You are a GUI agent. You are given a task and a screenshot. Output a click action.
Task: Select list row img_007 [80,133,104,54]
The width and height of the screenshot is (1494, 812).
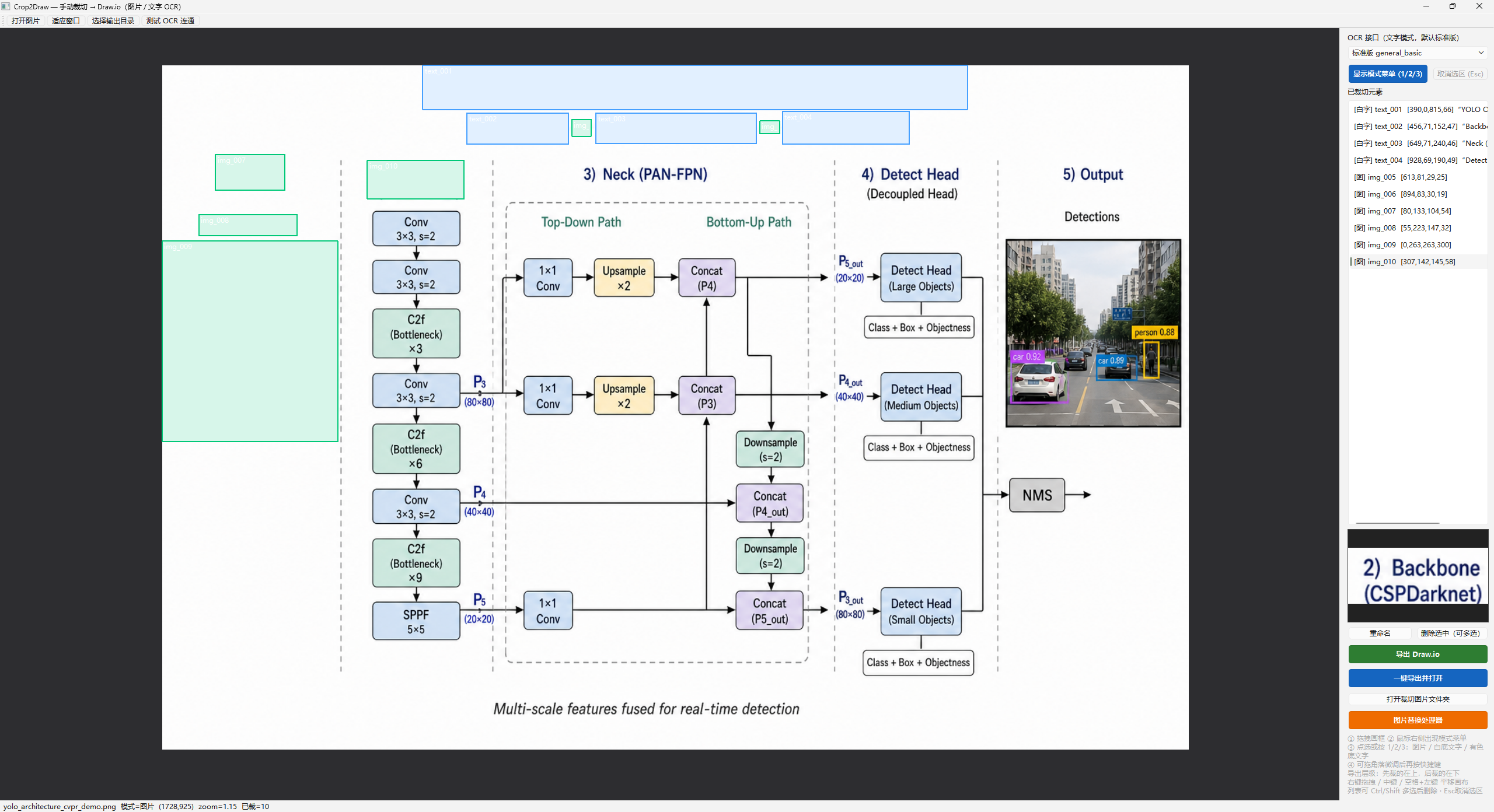1418,211
